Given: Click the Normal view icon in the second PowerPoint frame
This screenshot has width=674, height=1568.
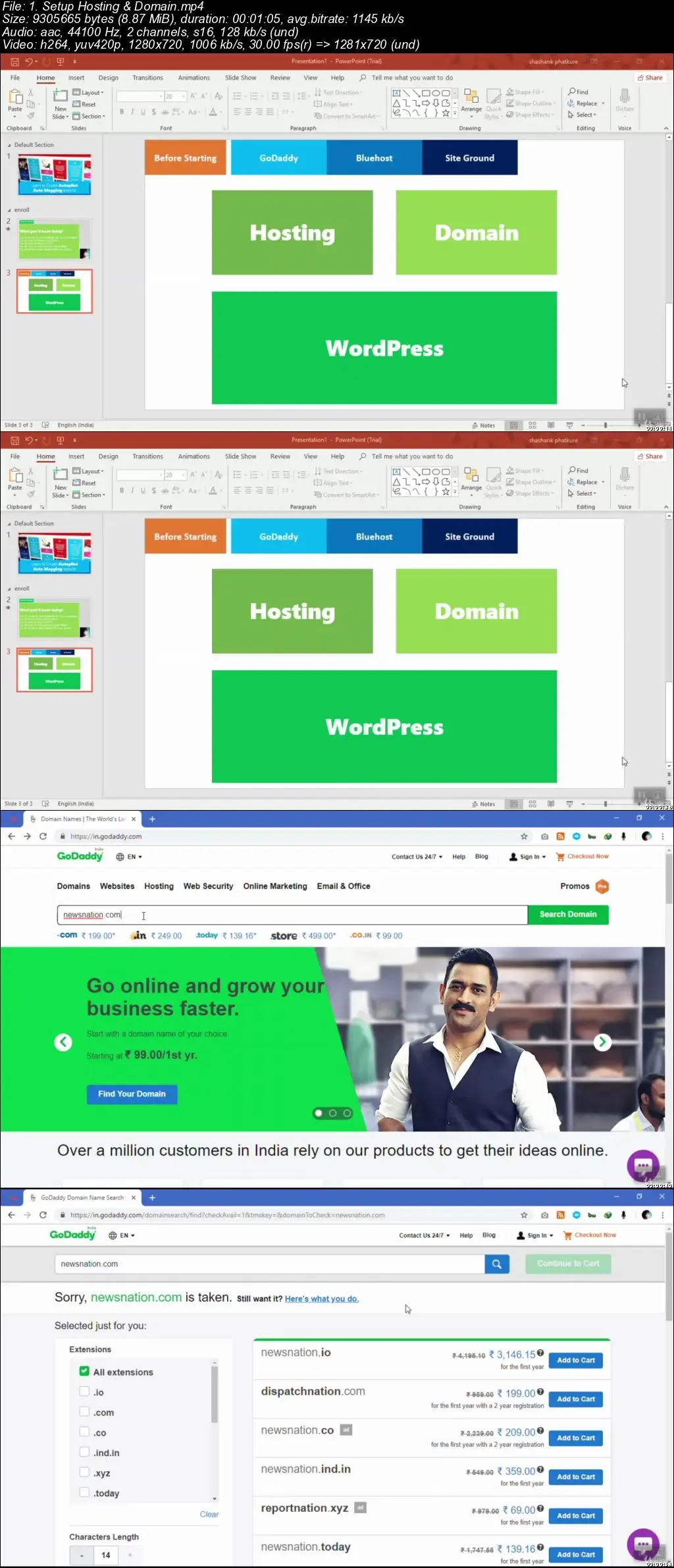Looking at the screenshot, I should 514,804.
